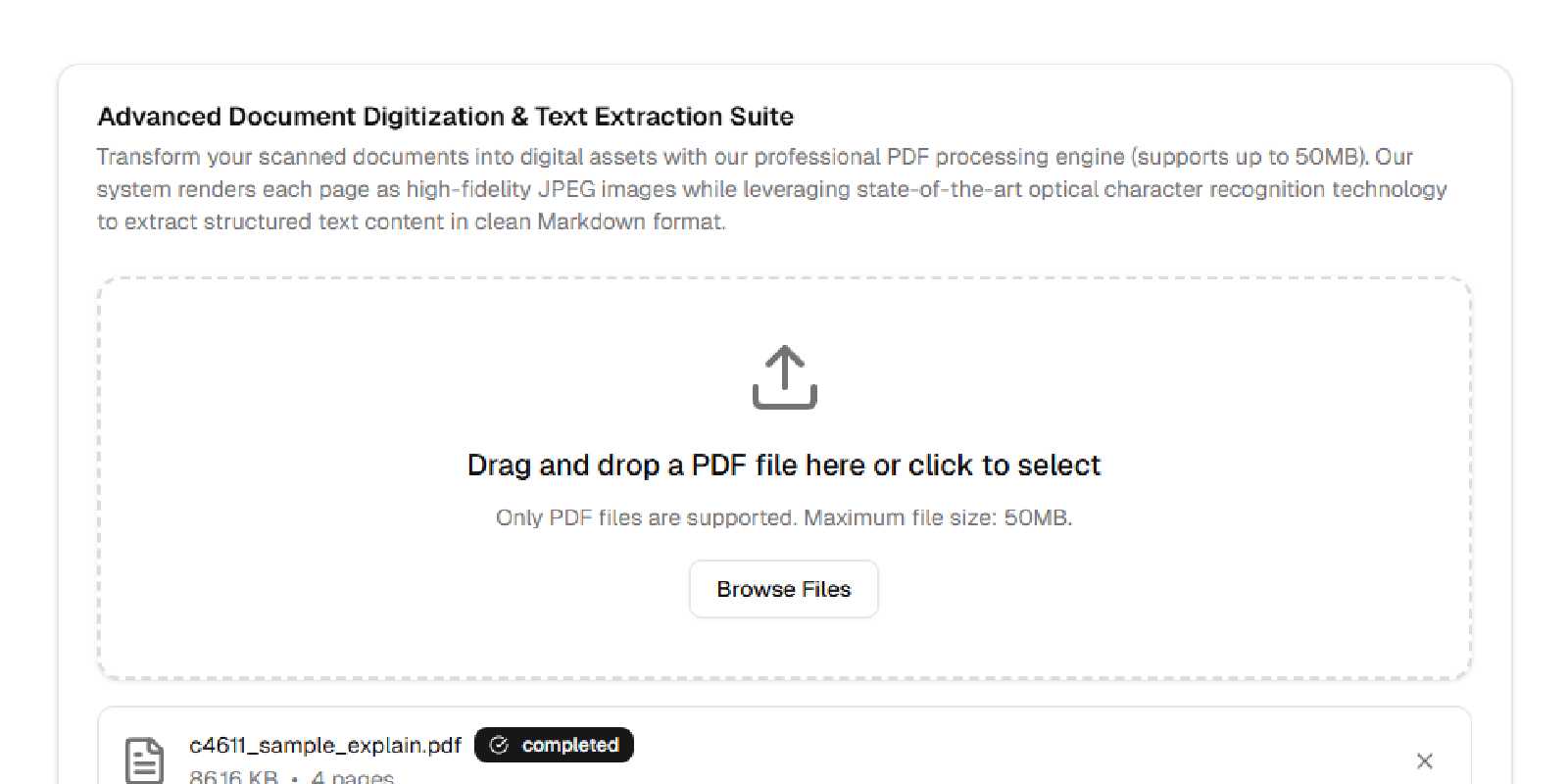
Task: Click the checkmark icon in the completed badge
Action: pyautogui.click(x=499, y=746)
